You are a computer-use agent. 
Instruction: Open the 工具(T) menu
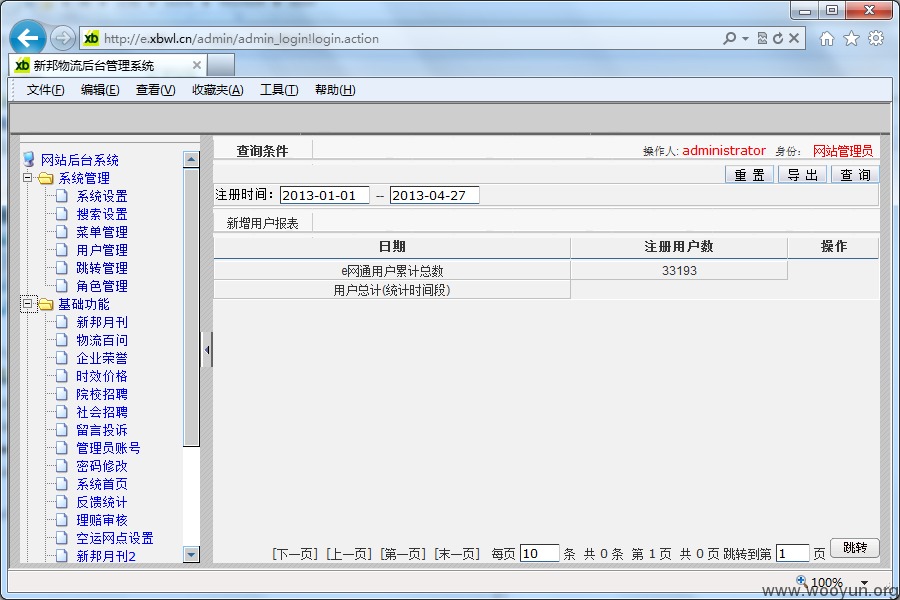point(279,90)
